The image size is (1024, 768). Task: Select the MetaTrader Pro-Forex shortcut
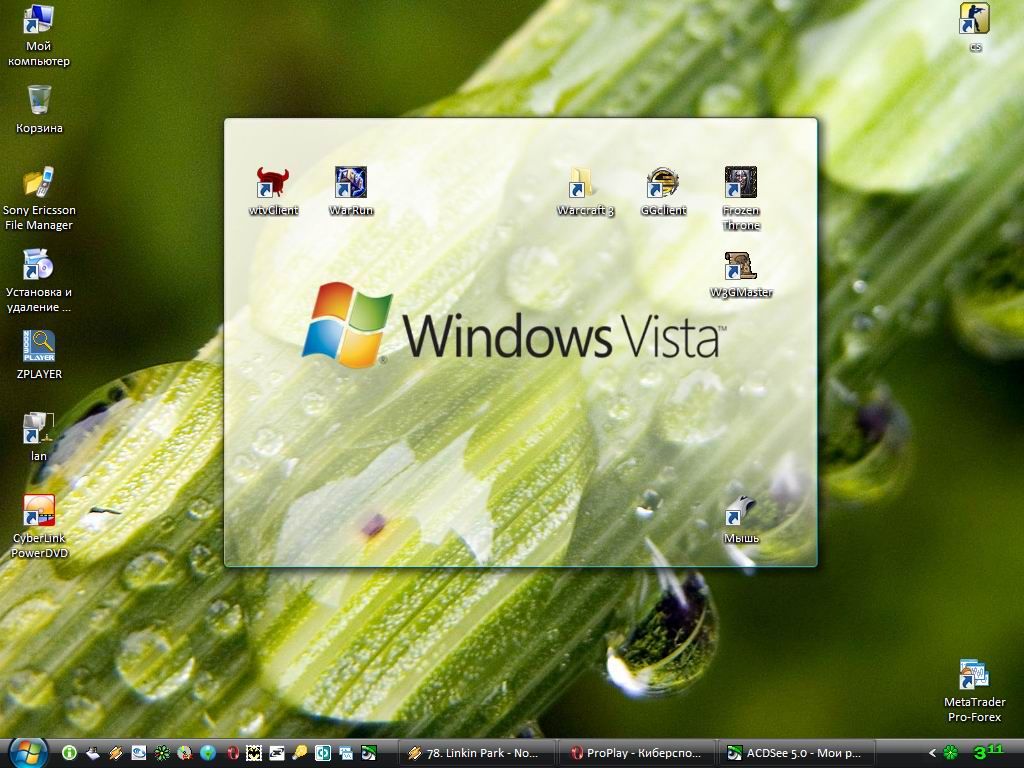tap(974, 691)
